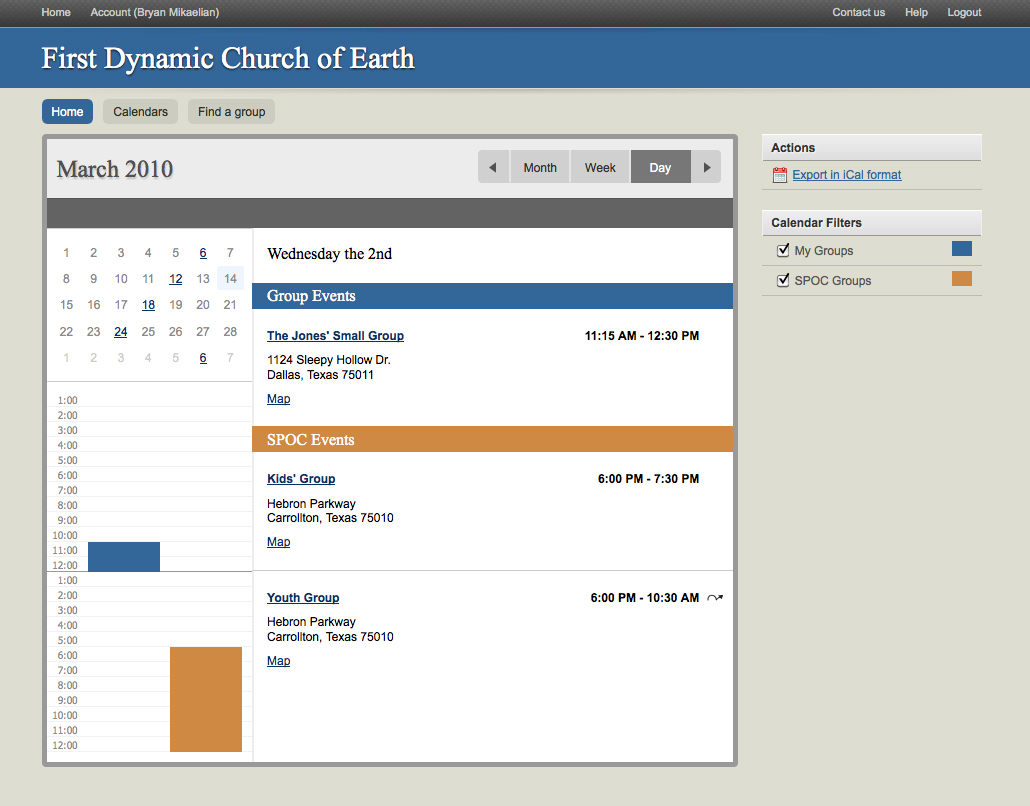
Task: Click the iCal calendar export icon
Action: coord(780,175)
